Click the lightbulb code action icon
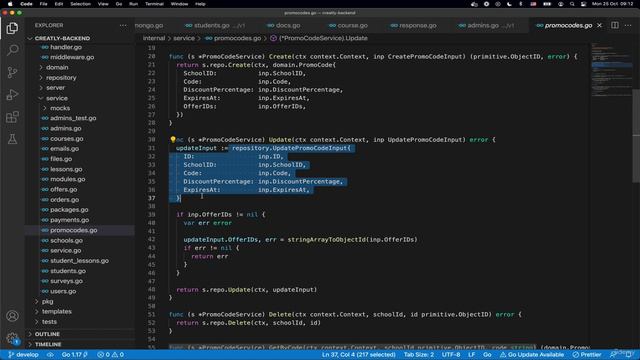Viewport: 640px width, 360px height. click(173, 140)
